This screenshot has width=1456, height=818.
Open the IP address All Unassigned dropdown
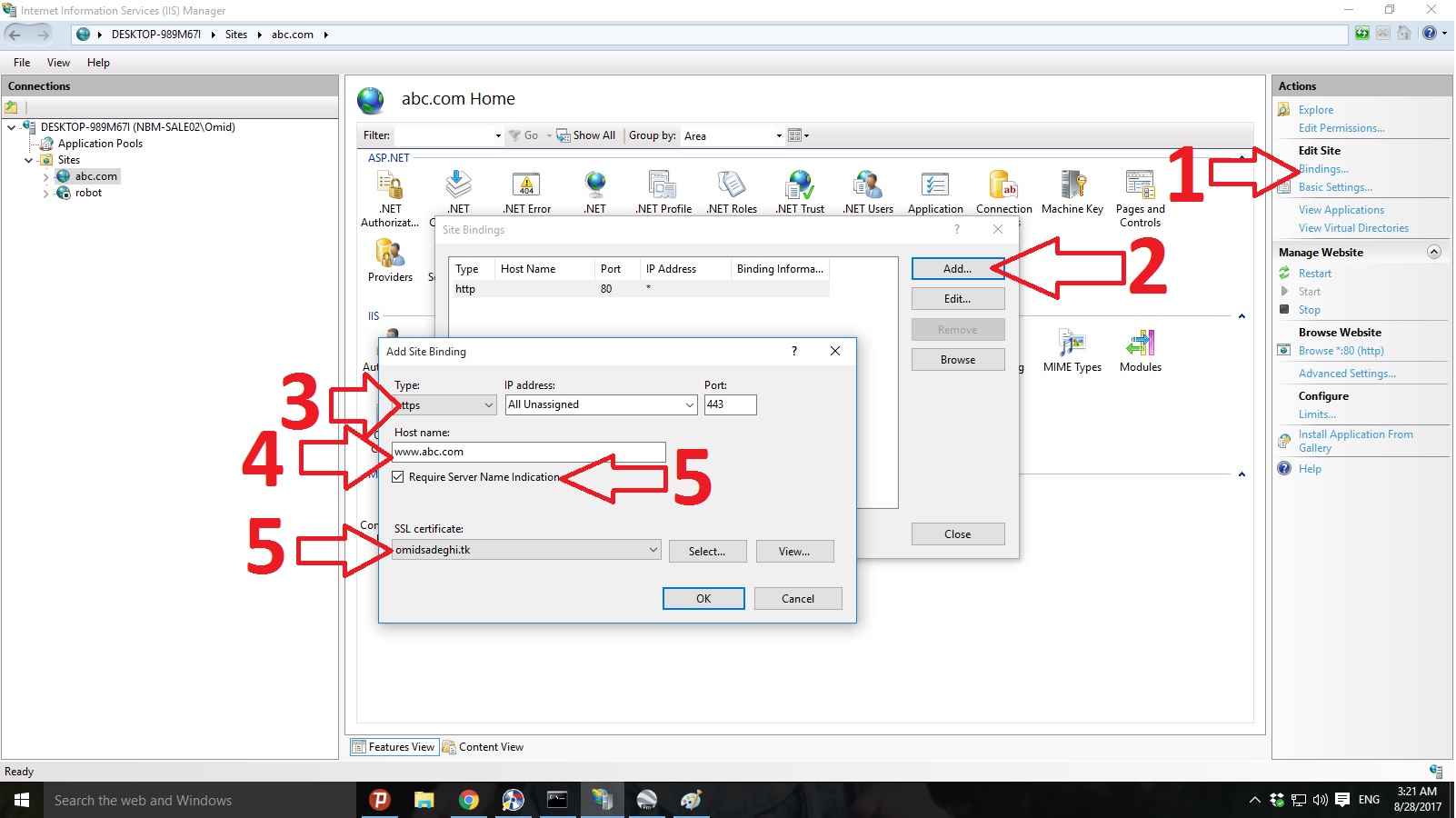point(601,404)
